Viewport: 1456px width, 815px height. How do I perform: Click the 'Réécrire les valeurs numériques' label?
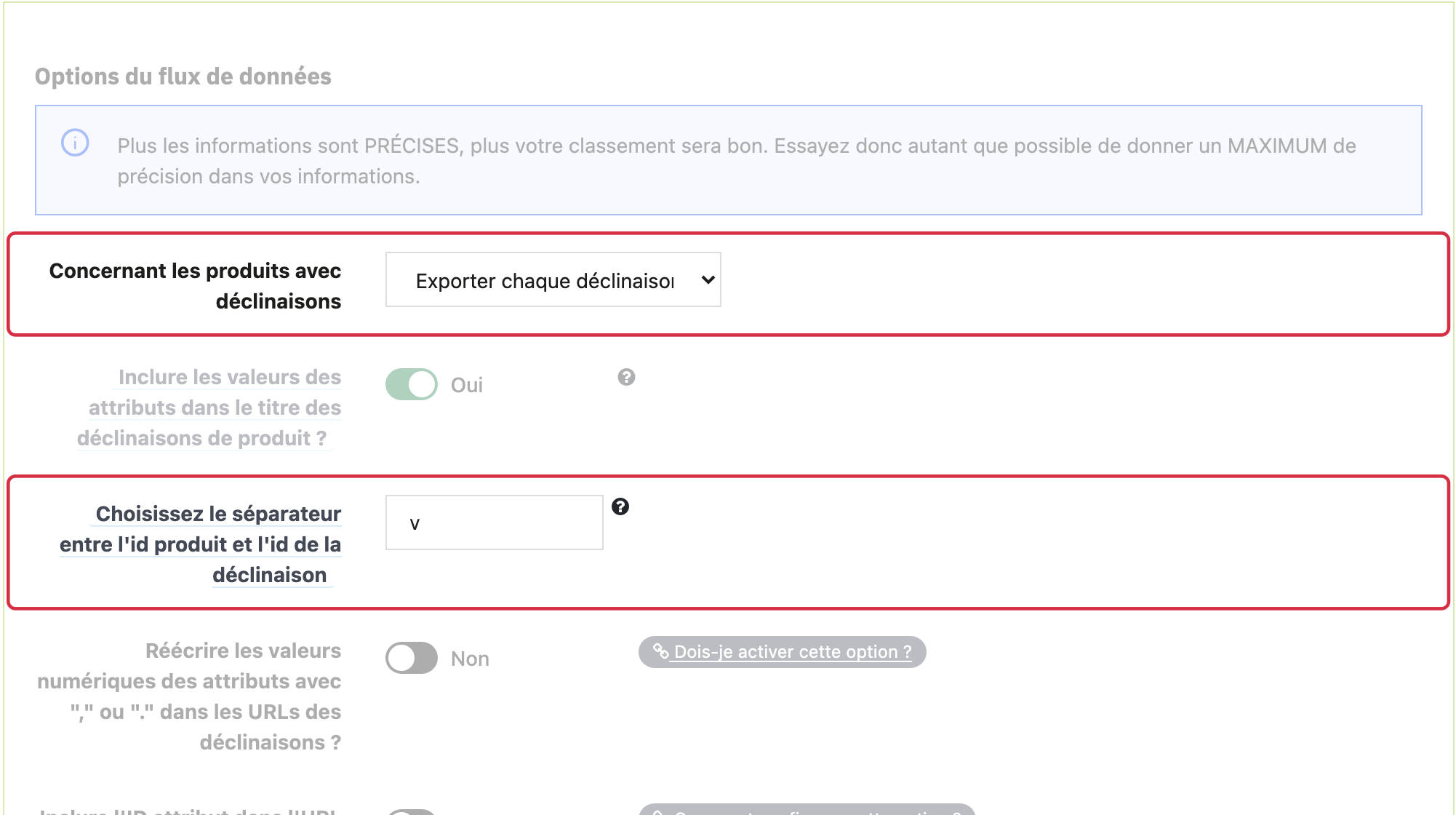pyautogui.click(x=189, y=696)
